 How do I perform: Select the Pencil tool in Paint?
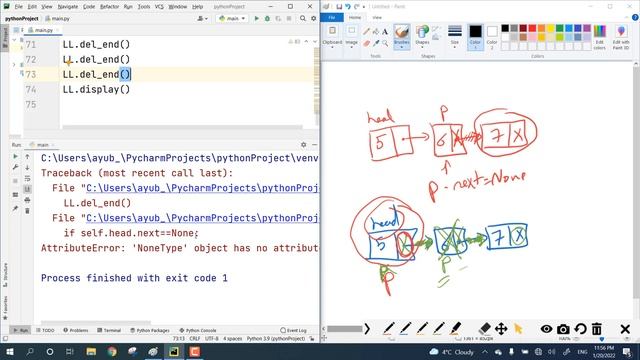click(367, 31)
